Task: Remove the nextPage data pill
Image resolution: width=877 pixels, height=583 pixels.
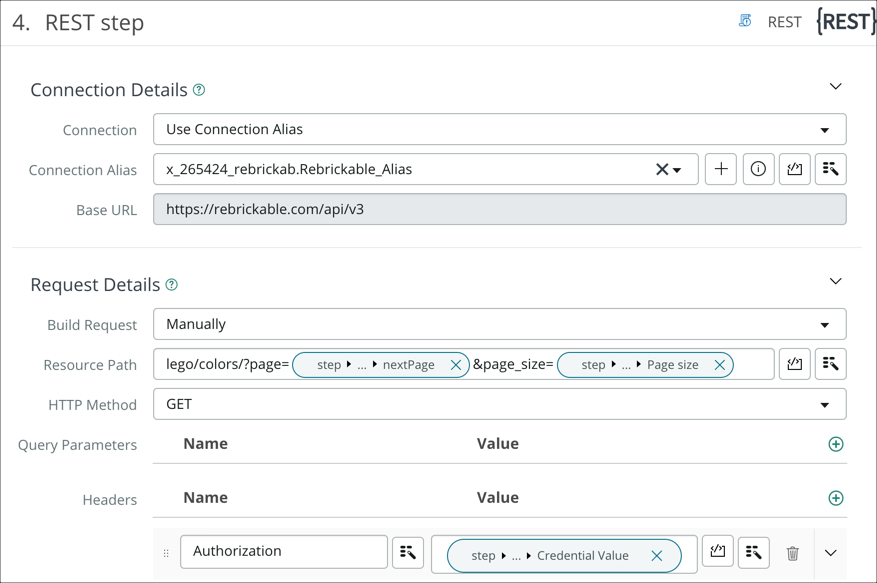Action: (x=456, y=365)
